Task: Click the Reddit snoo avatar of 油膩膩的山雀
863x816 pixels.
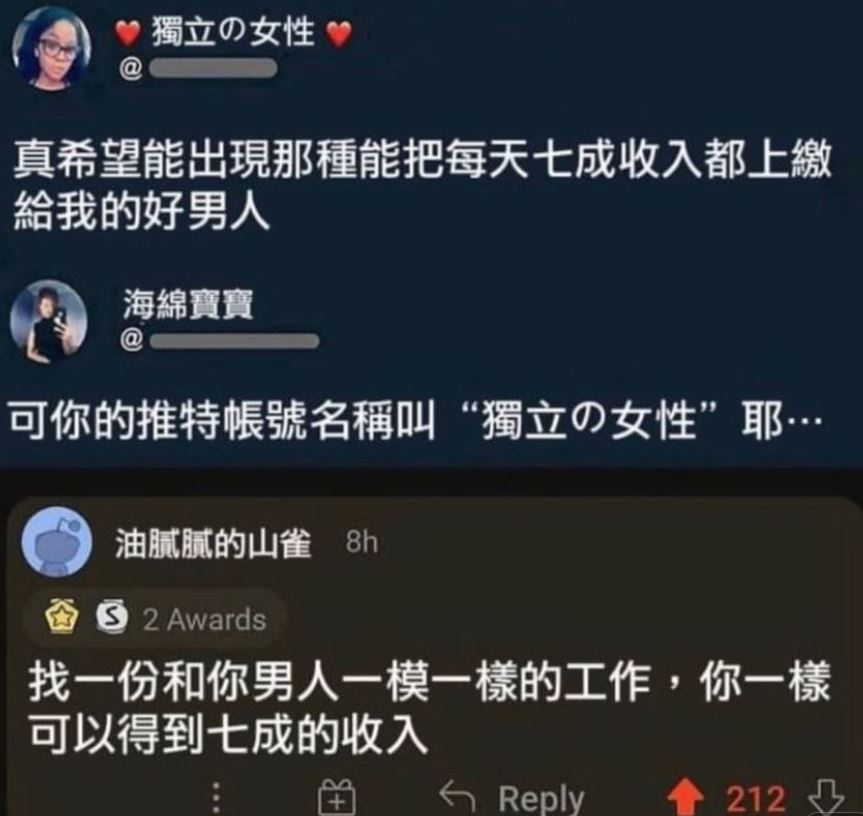Action: point(57,542)
